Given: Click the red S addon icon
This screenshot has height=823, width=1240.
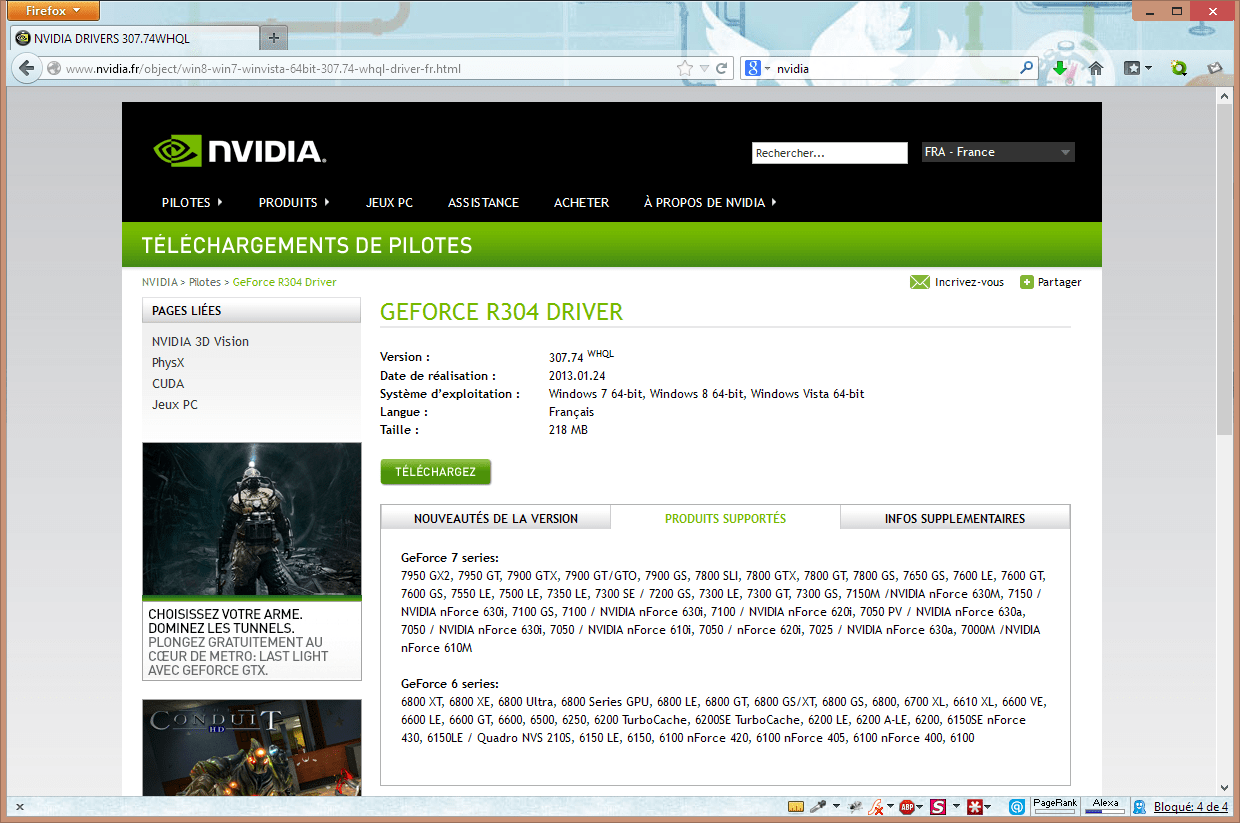Looking at the screenshot, I should coord(938,806).
